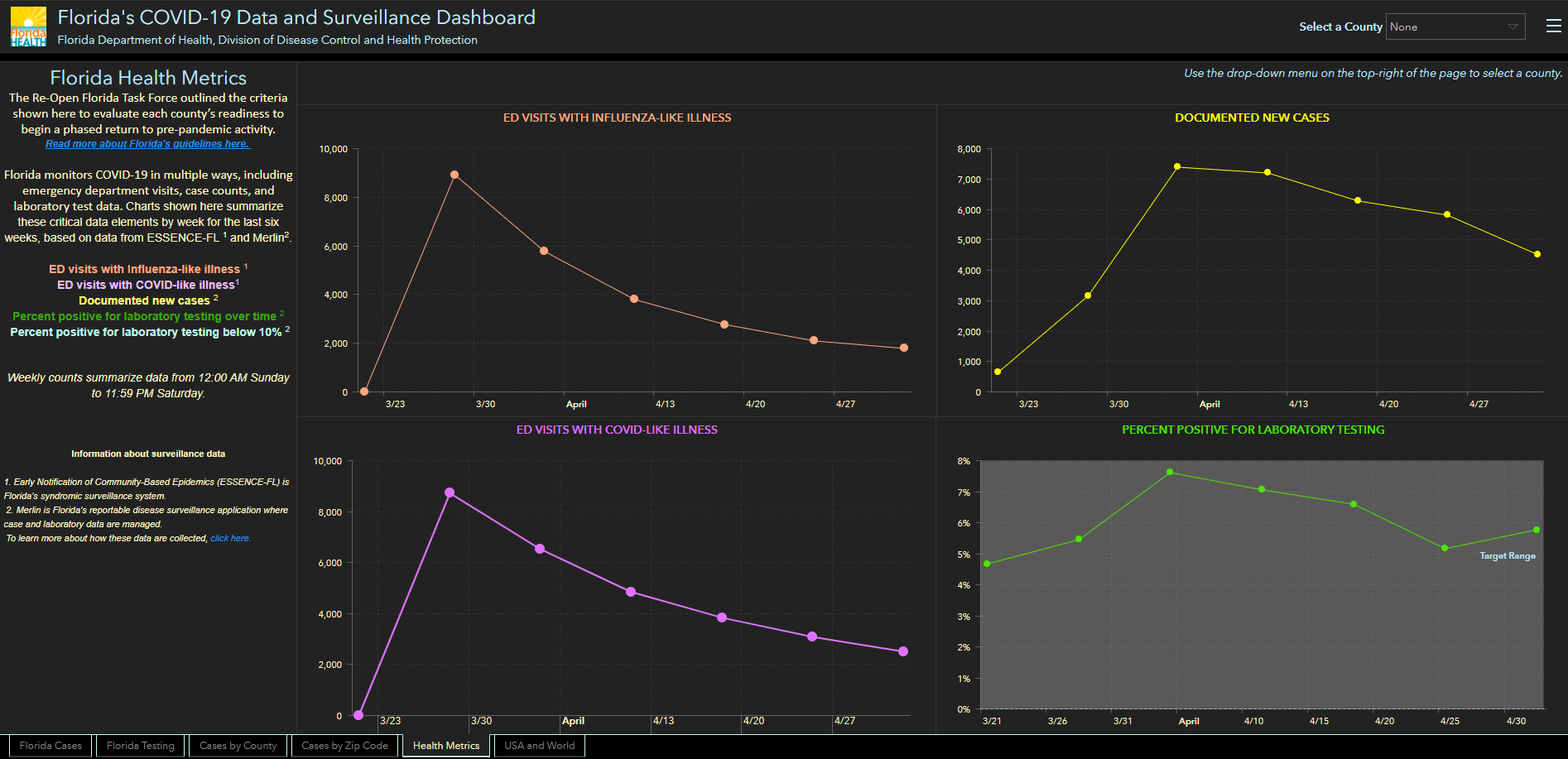Open the Cases by County tab
Image resolution: width=1568 pixels, height=759 pixels.
point(238,746)
